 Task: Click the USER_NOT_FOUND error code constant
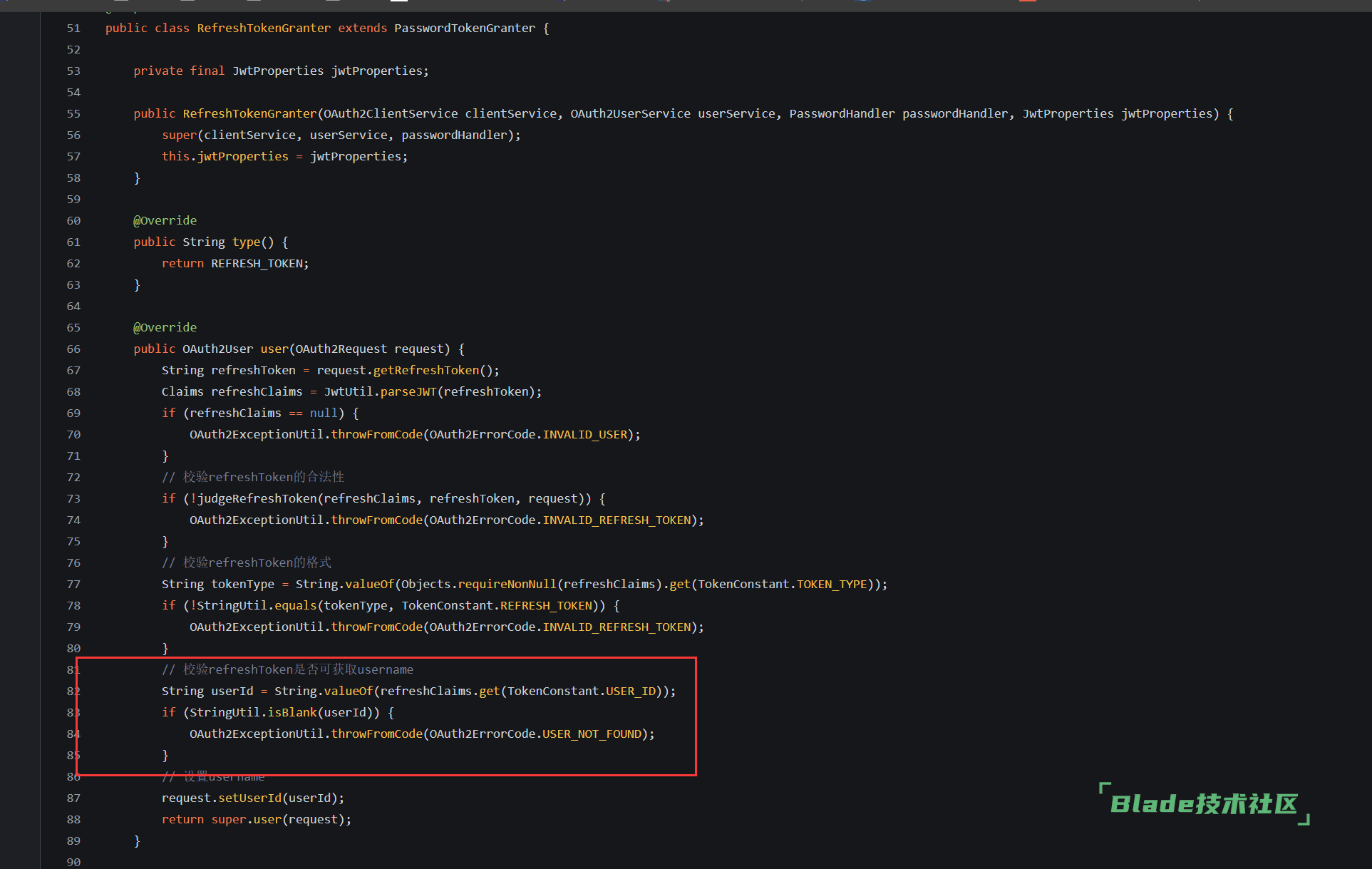pos(592,734)
